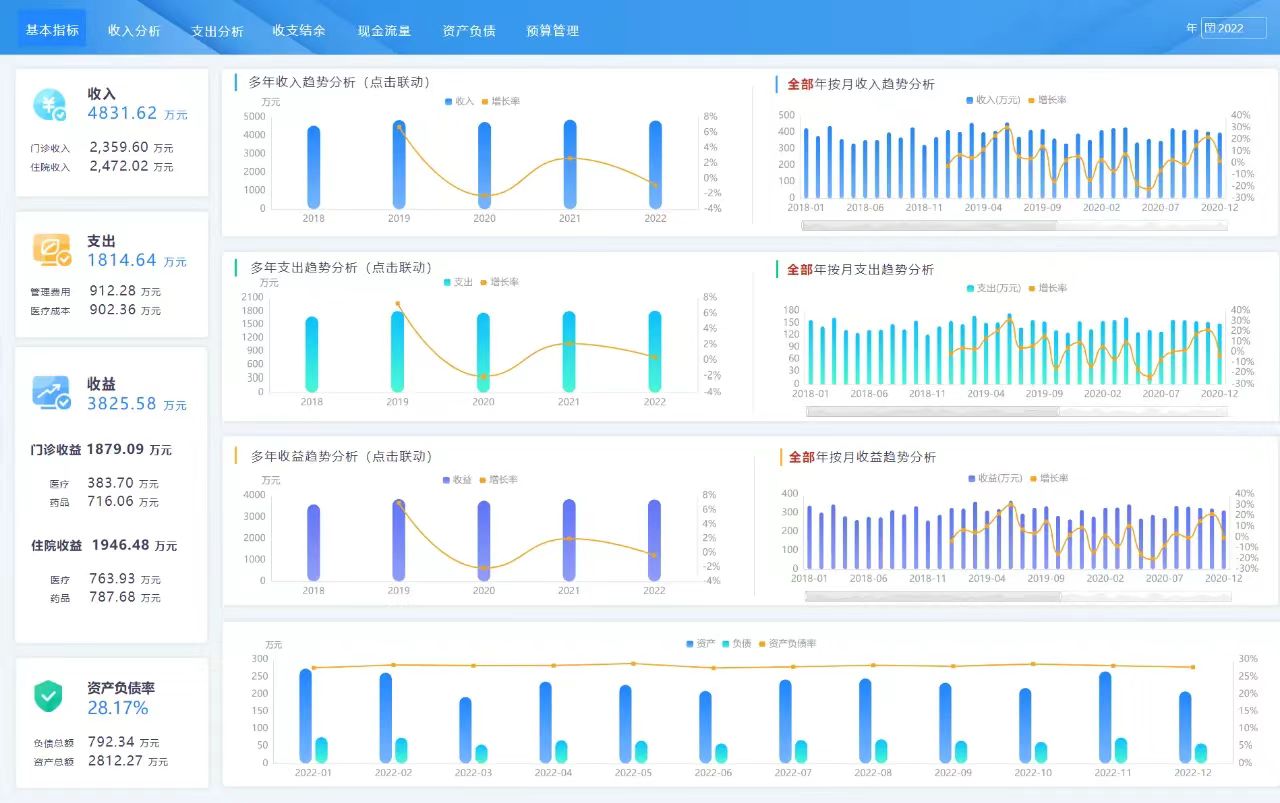Click the 2022 bar in 多年收益趋势分析

click(655, 540)
